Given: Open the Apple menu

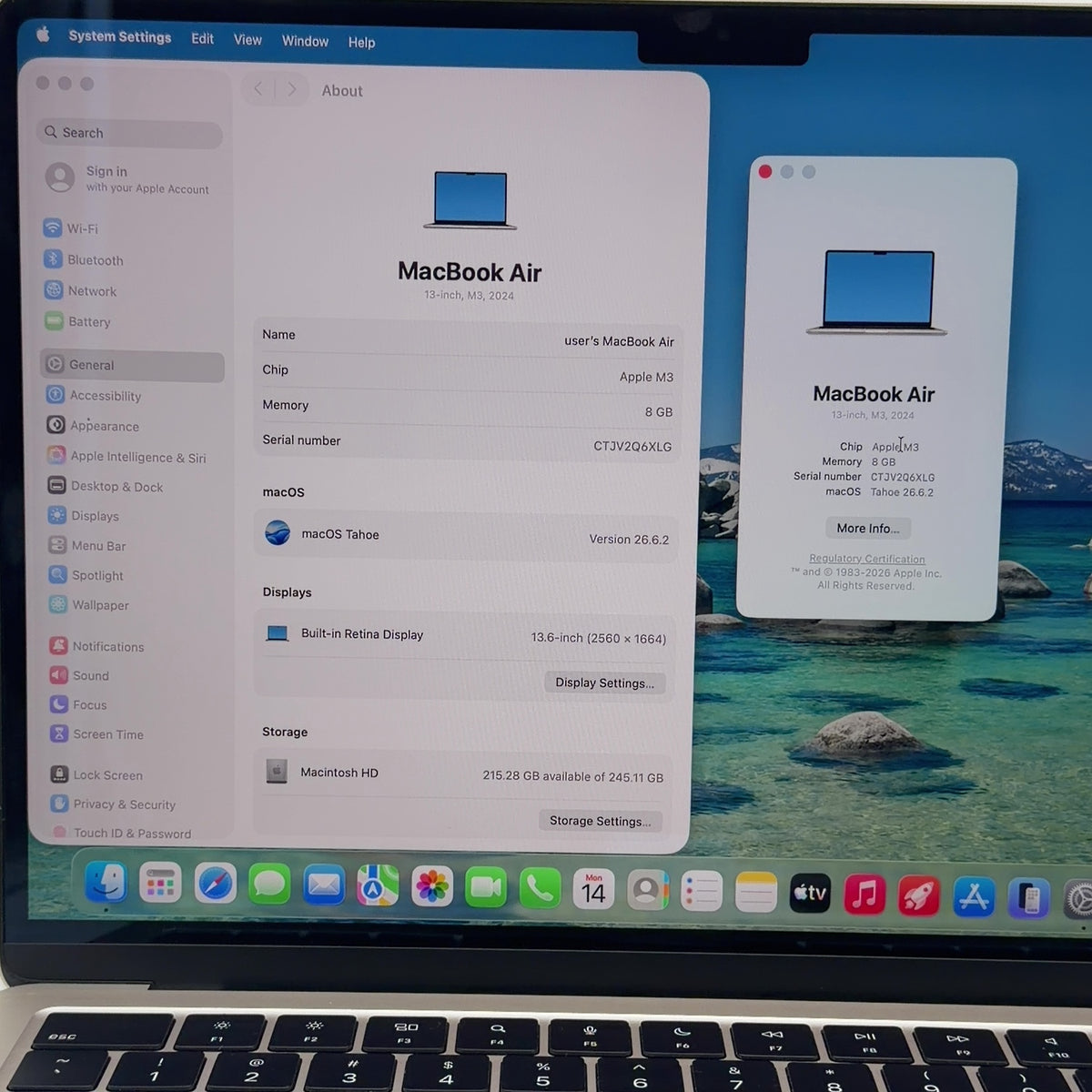Looking at the screenshot, I should tap(43, 35).
